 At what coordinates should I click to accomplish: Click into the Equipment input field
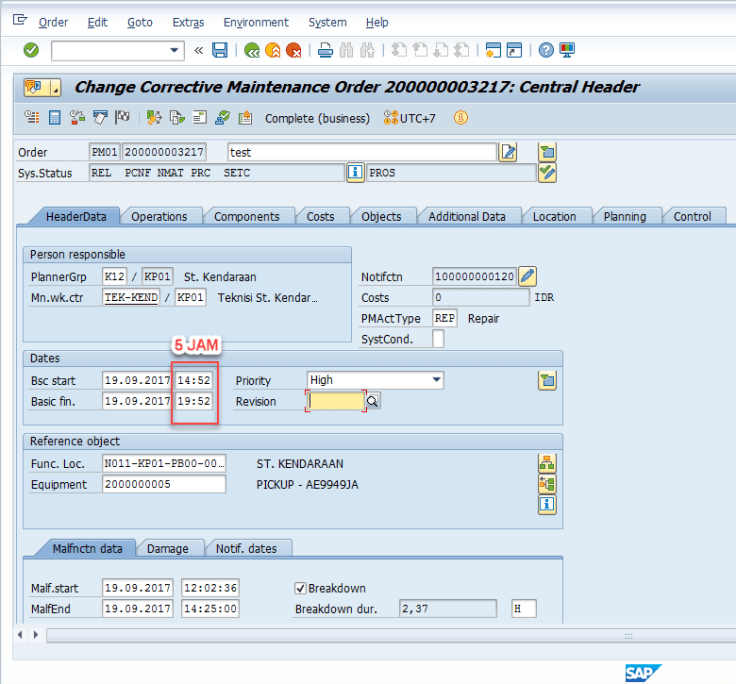click(x=163, y=485)
